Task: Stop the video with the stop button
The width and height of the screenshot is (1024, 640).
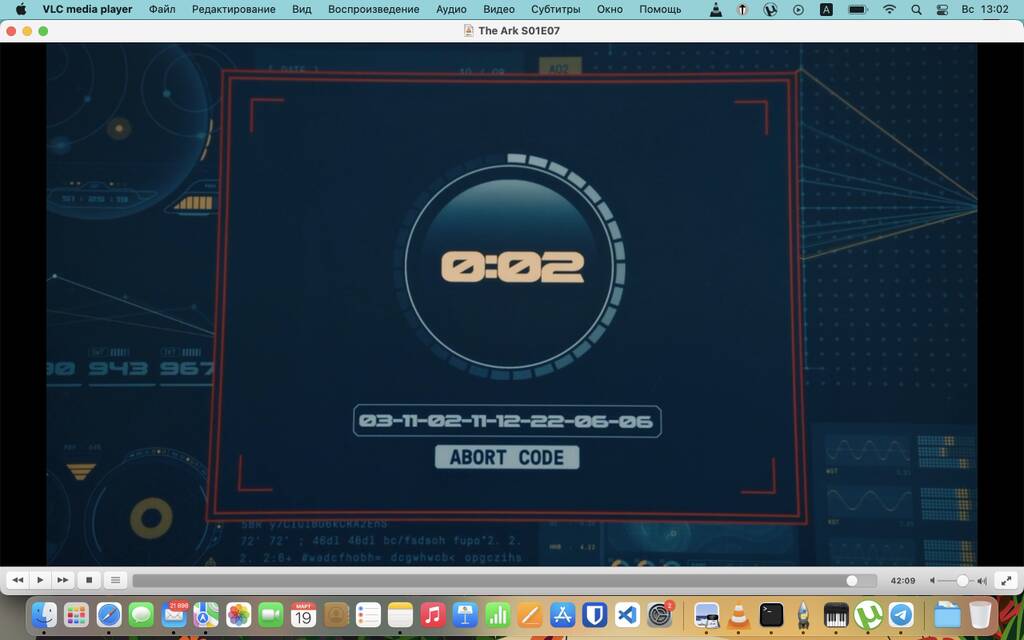Action: coord(89,580)
